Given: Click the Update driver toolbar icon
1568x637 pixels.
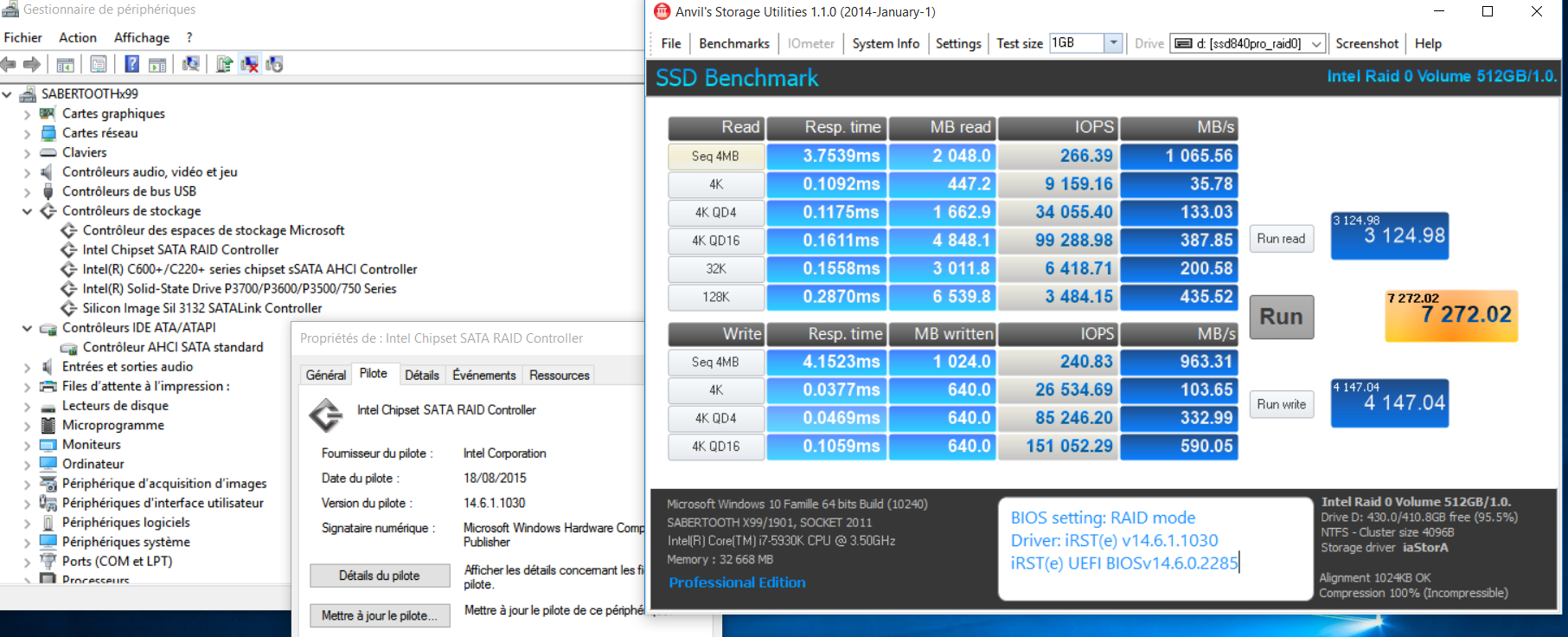Looking at the screenshot, I should coord(224,64).
